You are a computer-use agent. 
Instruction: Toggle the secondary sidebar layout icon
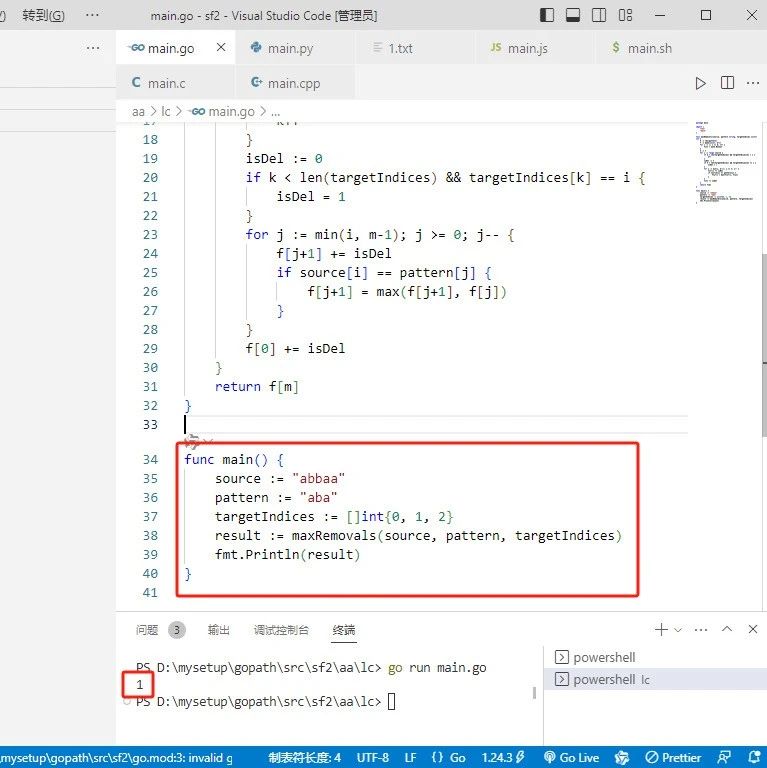point(599,15)
